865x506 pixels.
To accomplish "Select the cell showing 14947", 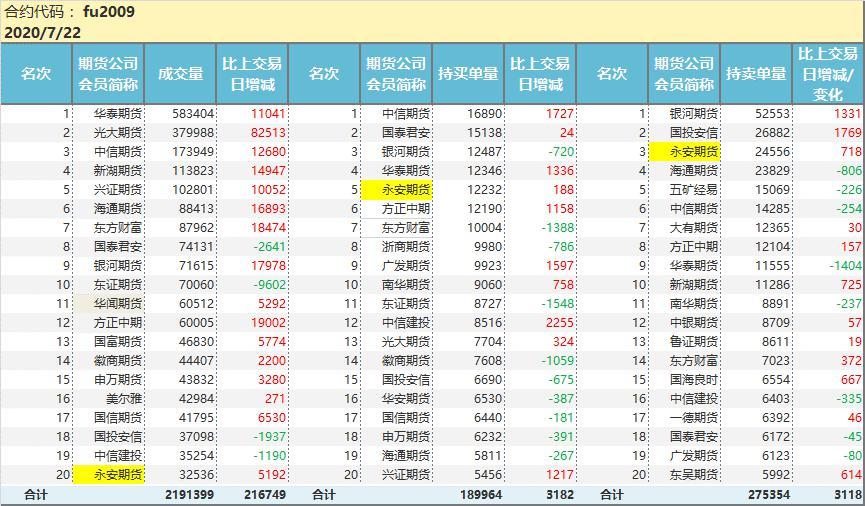I will [x=269, y=171].
